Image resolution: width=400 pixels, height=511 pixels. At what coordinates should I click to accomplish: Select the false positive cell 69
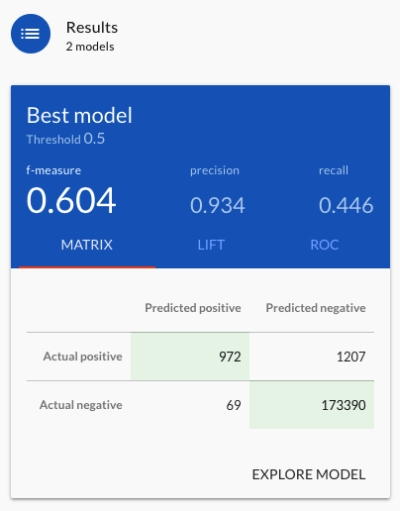tap(190, 405)
